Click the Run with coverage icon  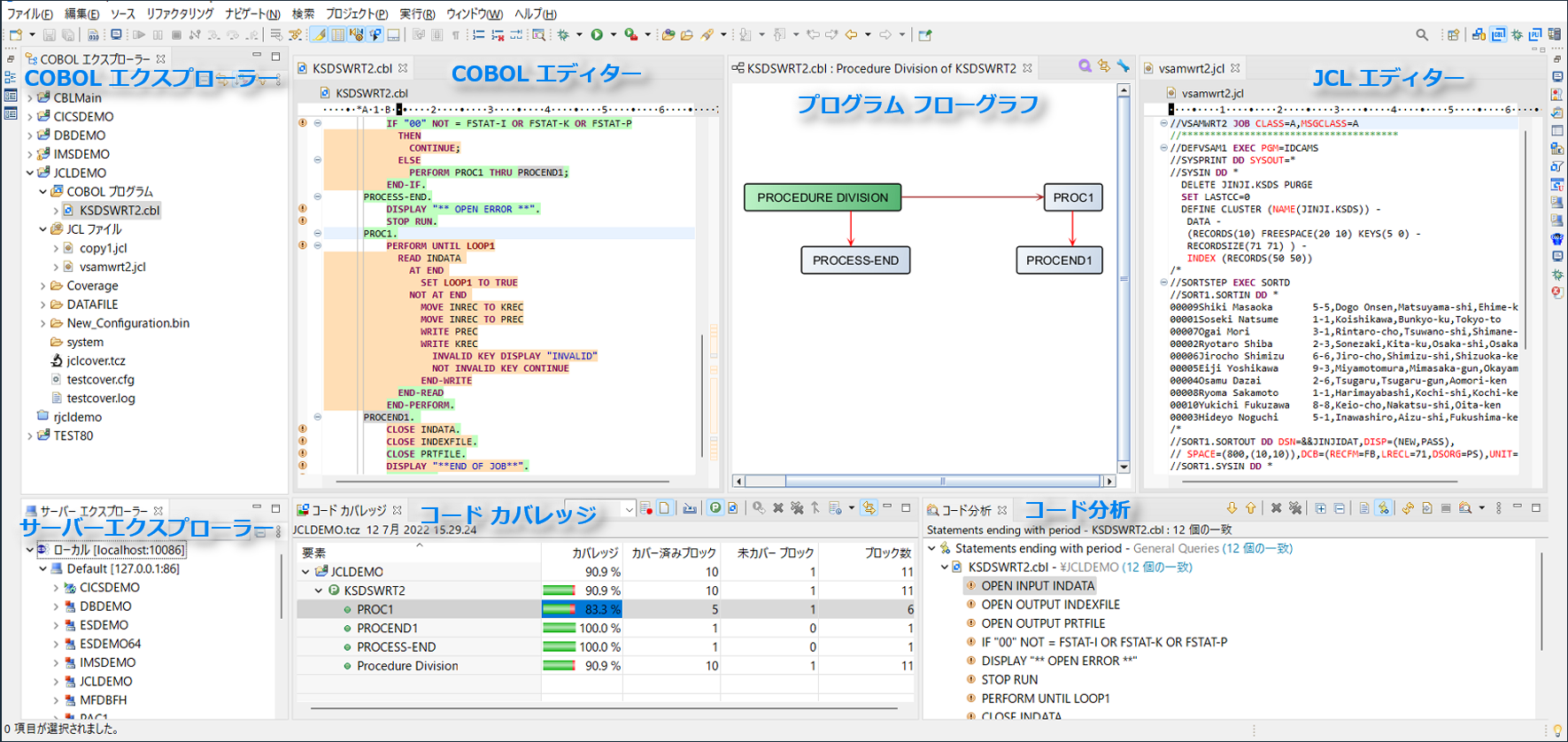(x=630, y=35)
